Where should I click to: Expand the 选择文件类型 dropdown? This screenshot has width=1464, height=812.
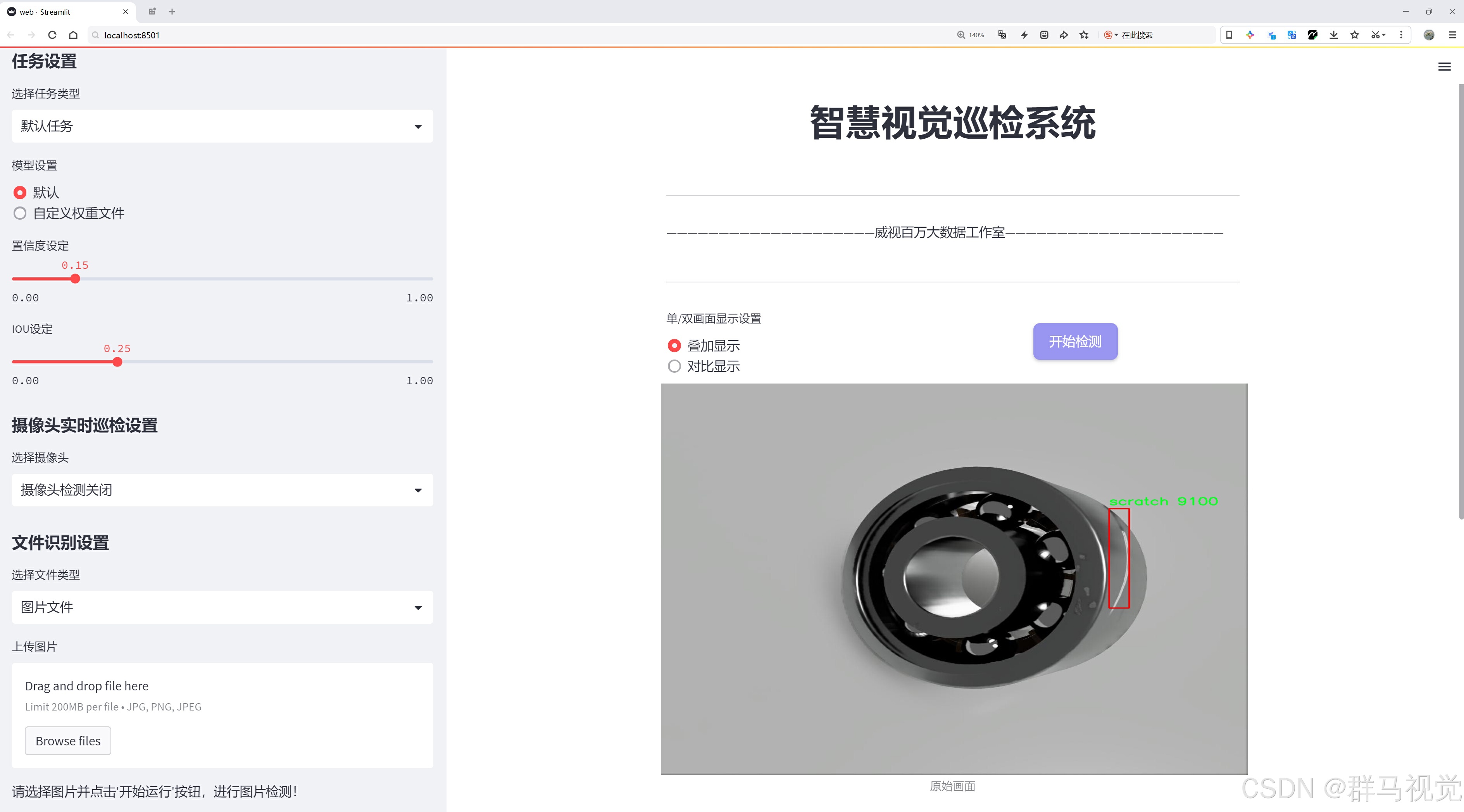pyautogui.click(x=222, y=607)
